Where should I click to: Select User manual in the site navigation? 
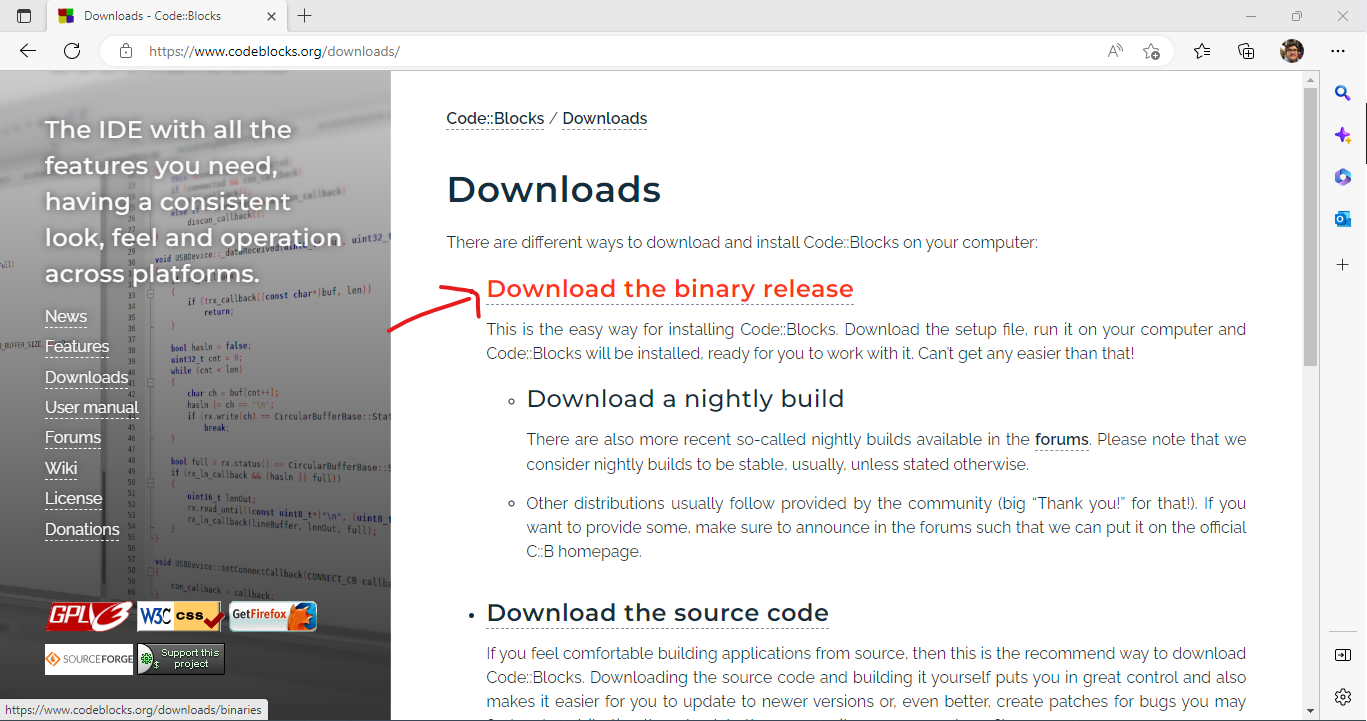[92, 407]
